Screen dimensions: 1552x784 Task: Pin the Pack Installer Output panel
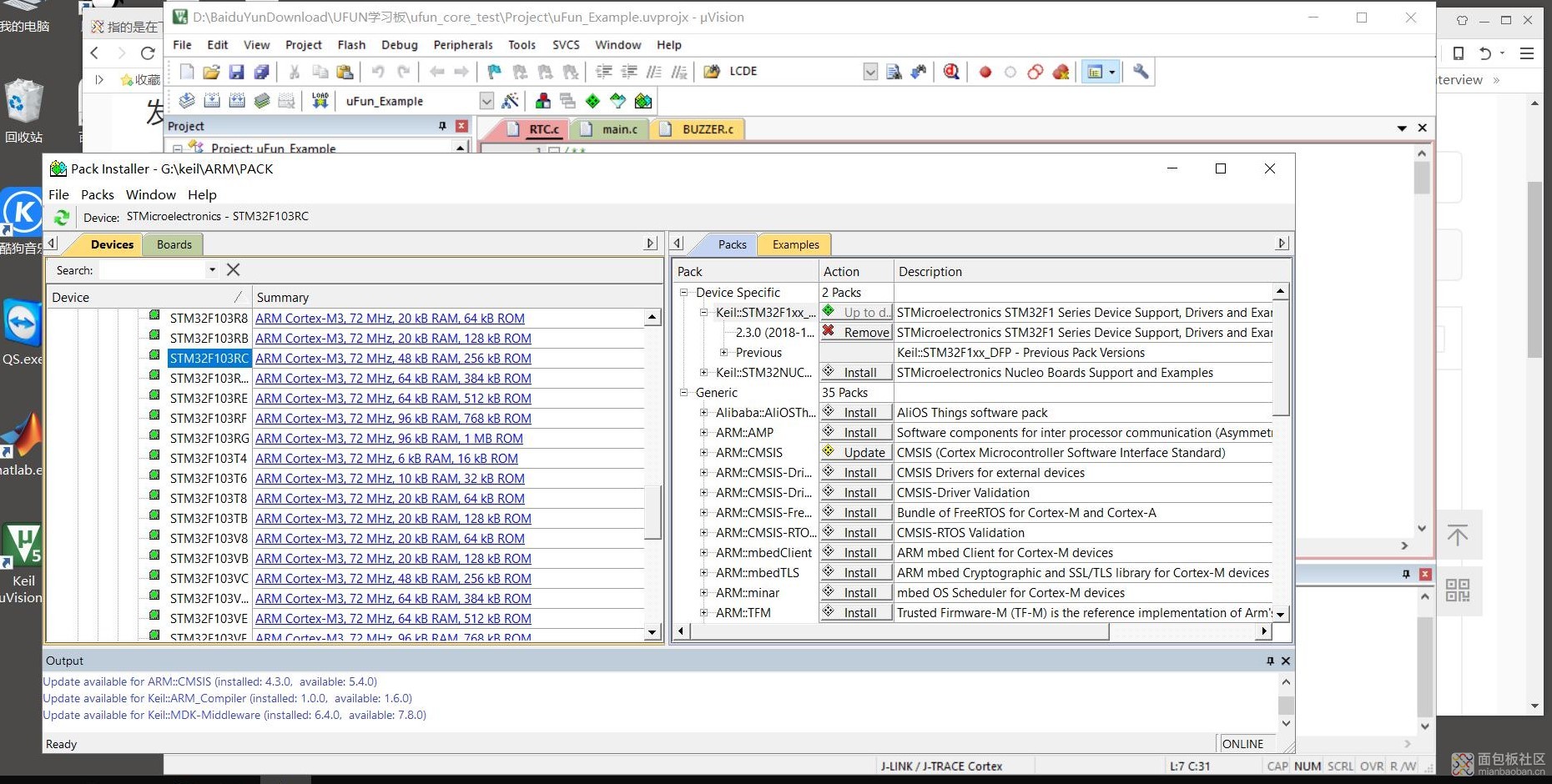click(x=1270, y=661)
